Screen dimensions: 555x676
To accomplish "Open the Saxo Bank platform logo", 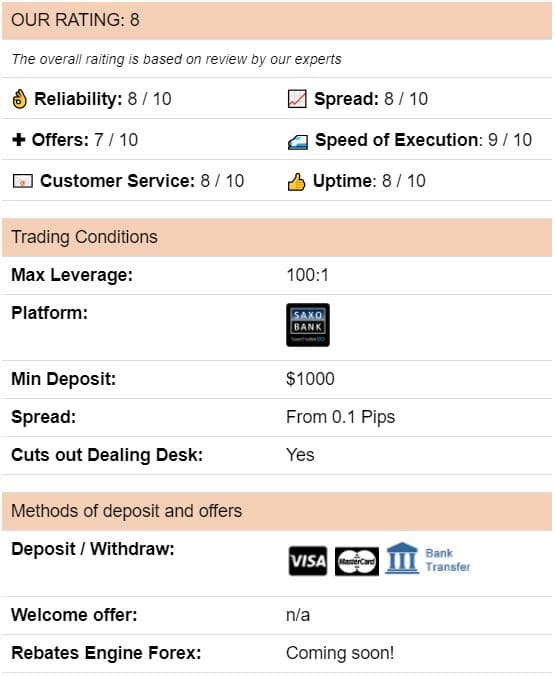I will 308,325.
